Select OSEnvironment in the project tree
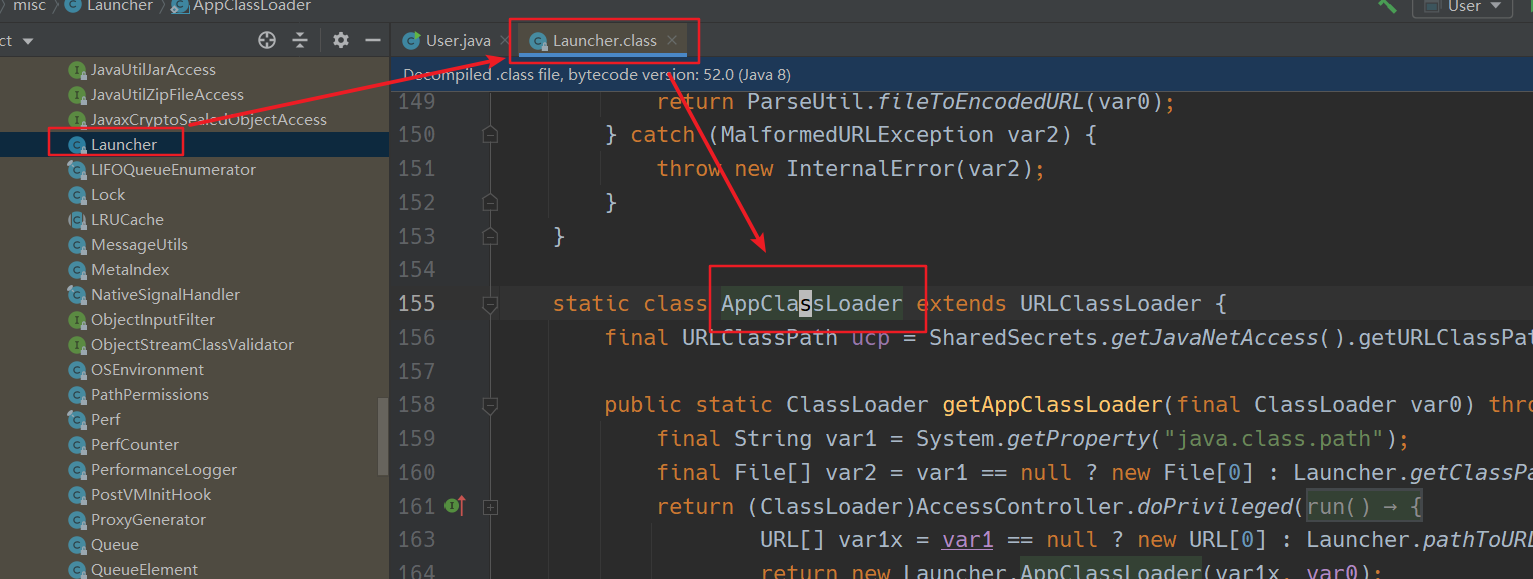Image resolution: width=1533 pixels, height=579 pixels. click(x=147, y=370)
